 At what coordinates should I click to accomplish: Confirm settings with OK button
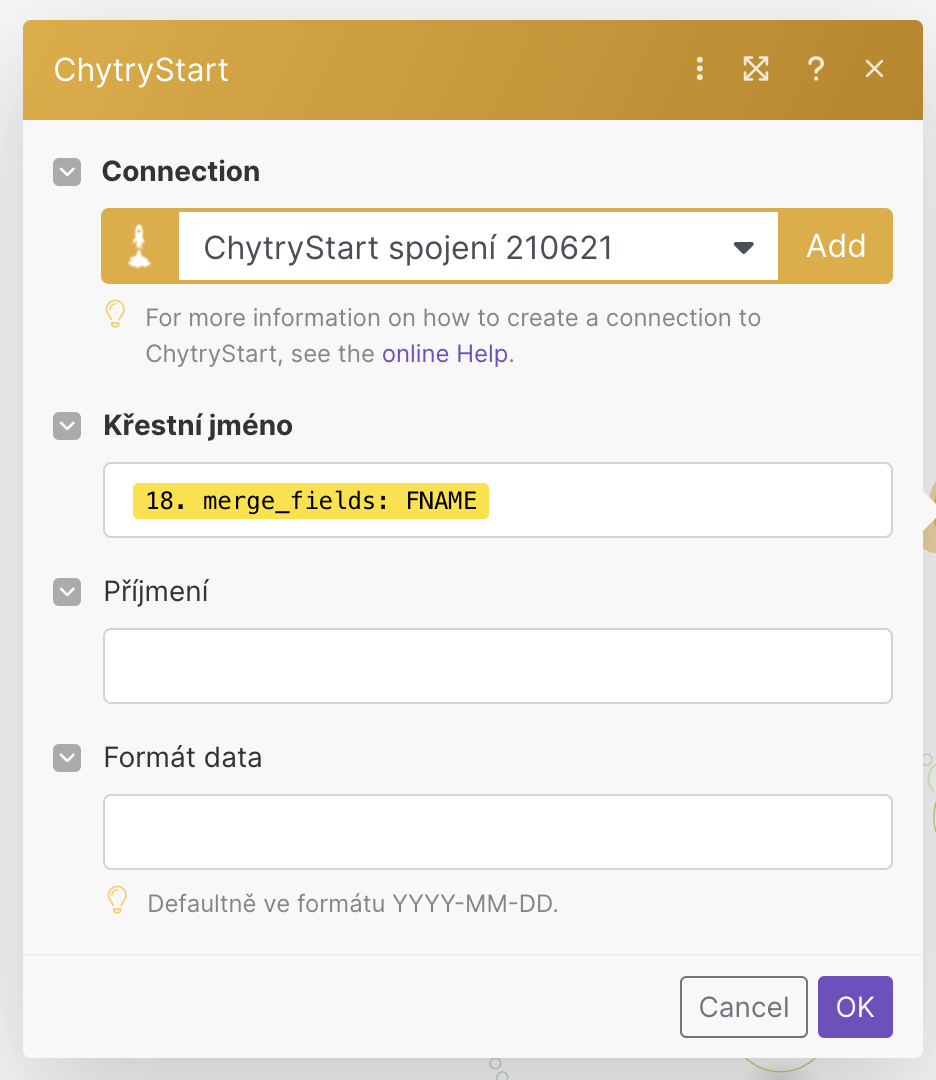point(855,1007)
